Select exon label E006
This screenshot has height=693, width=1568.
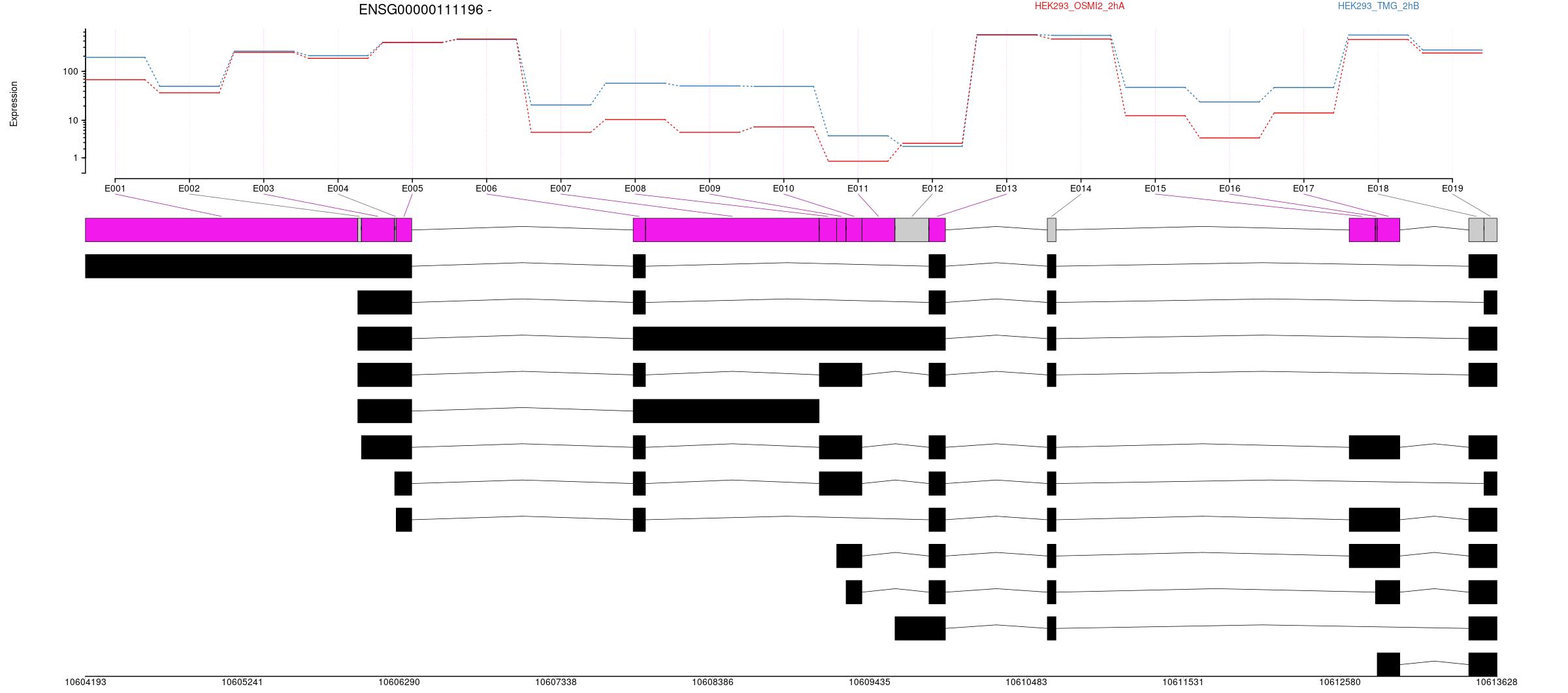click(486, 188)
